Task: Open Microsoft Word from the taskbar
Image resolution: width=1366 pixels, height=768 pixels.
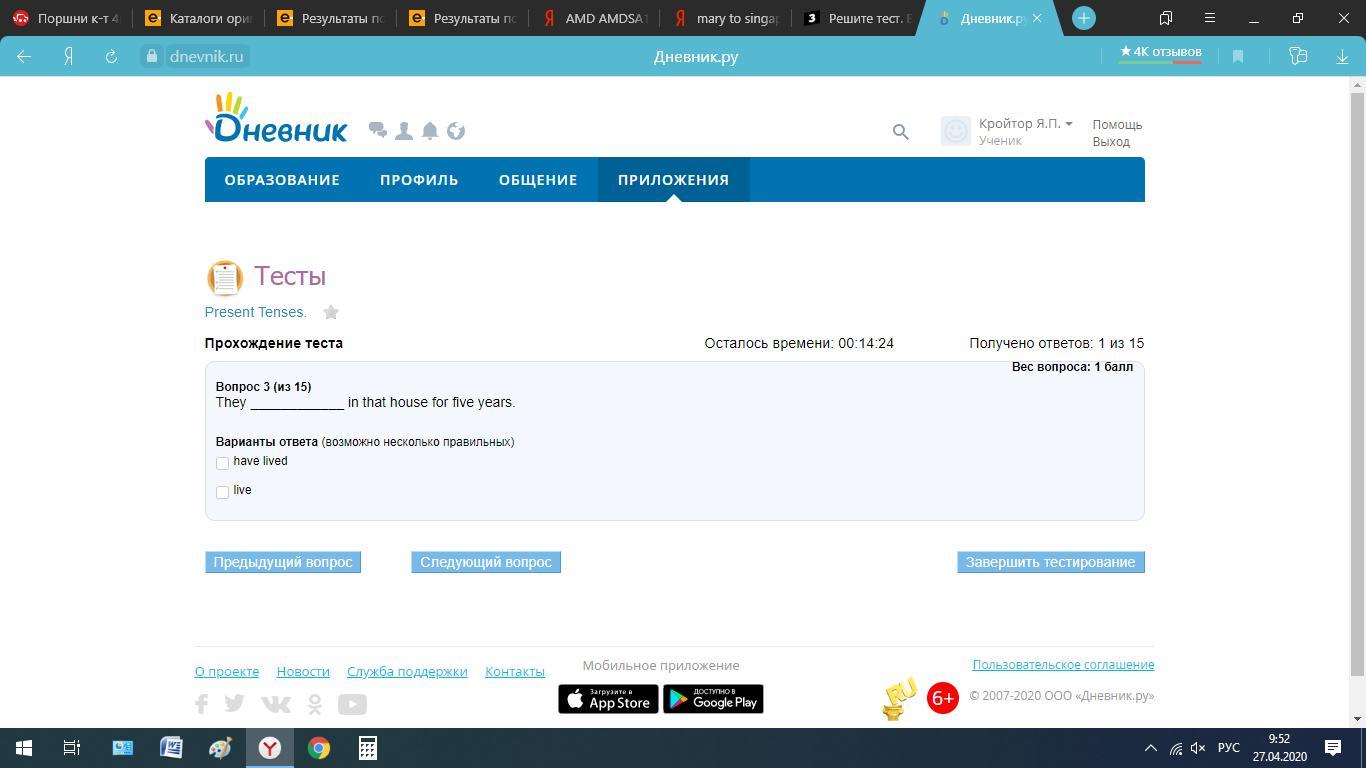Action: click(171, 748)
